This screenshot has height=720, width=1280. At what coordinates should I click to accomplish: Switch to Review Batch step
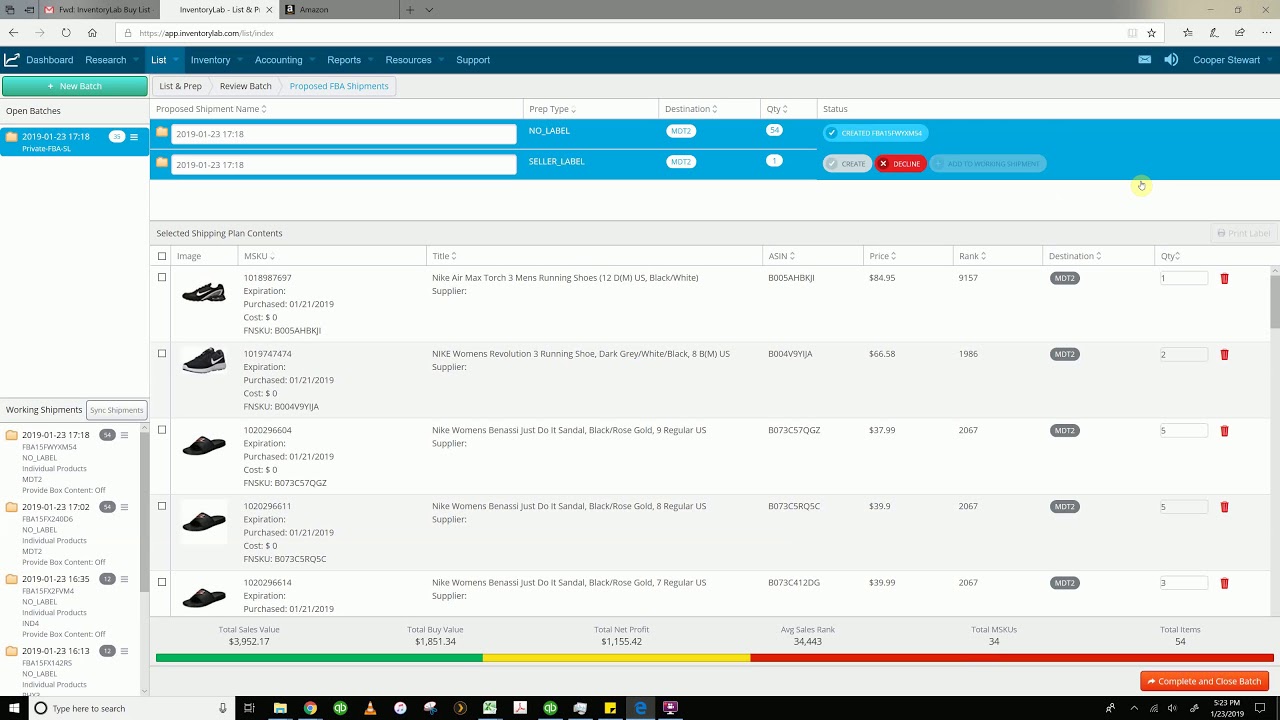point(246,86)
